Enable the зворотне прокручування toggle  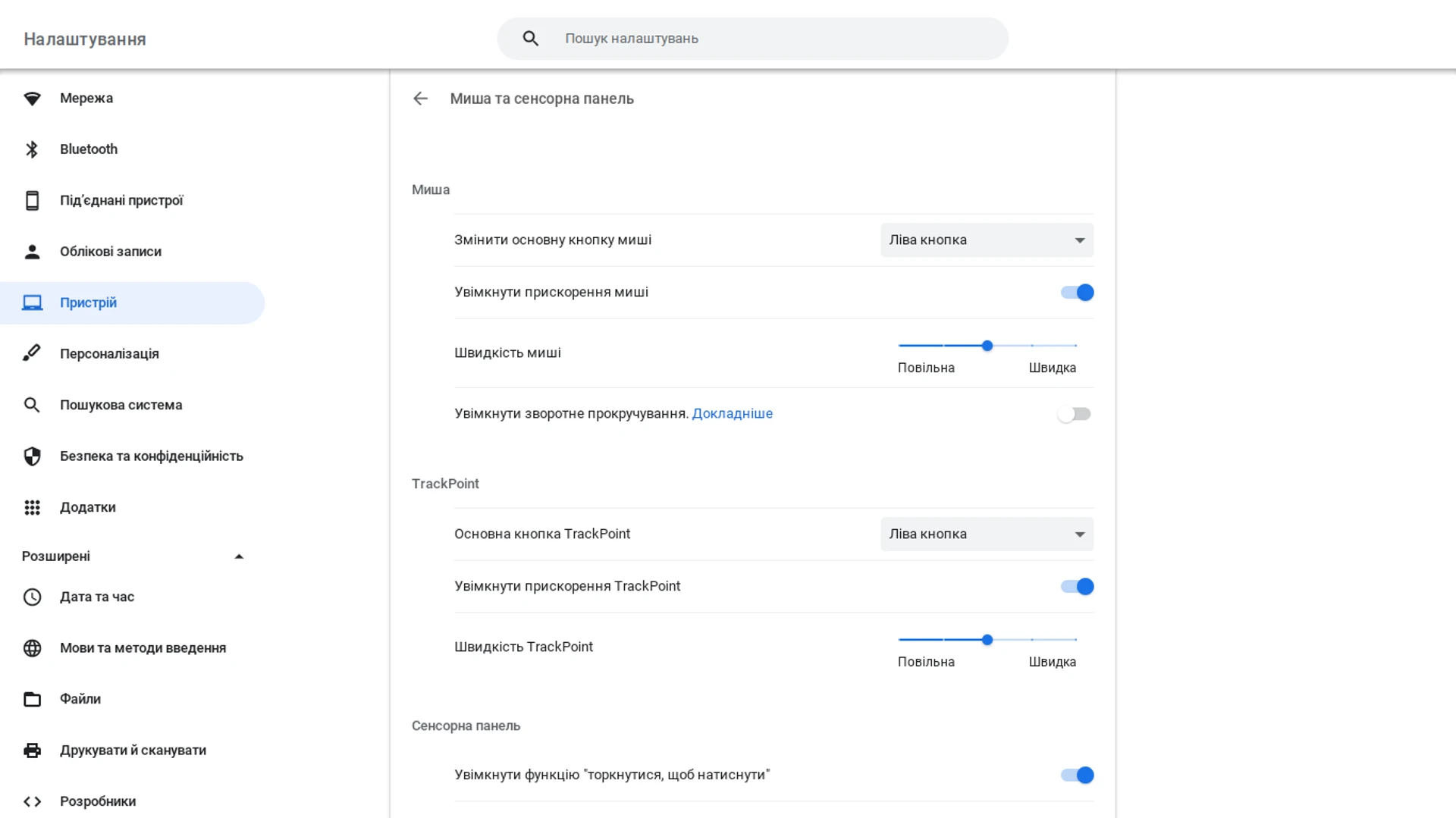pyautogui.click(x=1074, y=414)
